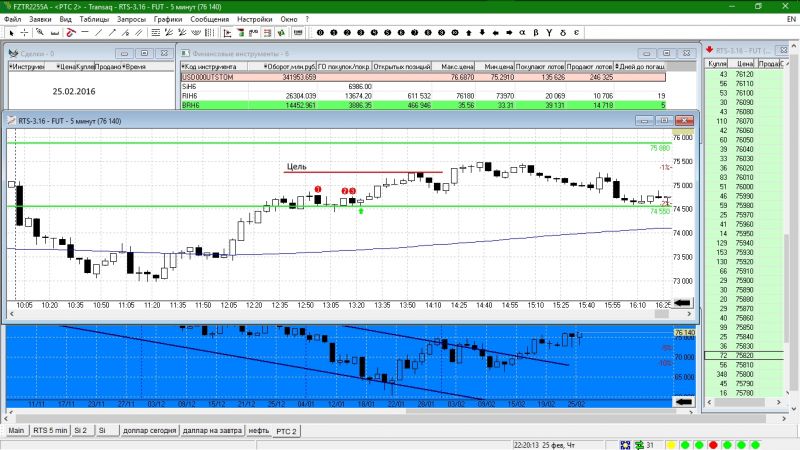The width and height of the screenshot is (800, 450).
Task: Click the green exchange arrows status icon
Action: click(x=639, y=445)
